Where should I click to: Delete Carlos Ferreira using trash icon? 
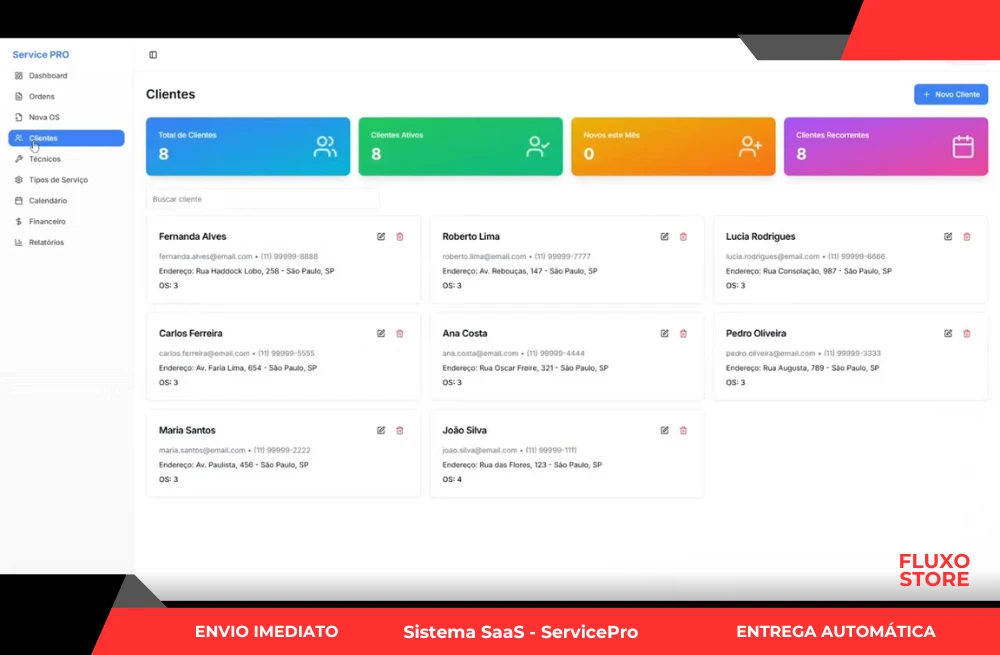click(x=400, y=334)
